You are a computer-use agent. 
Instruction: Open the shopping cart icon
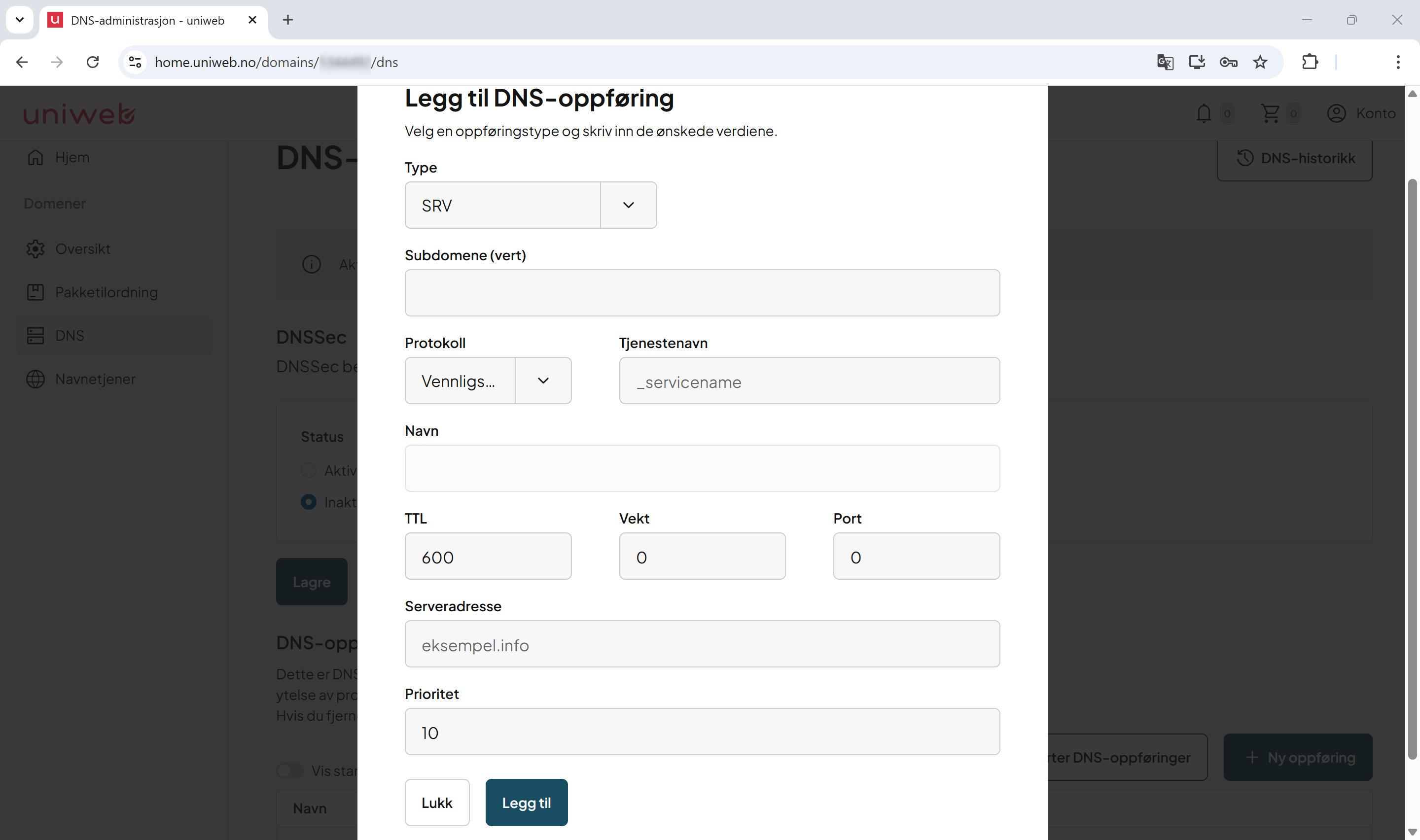coord(1270,113)
